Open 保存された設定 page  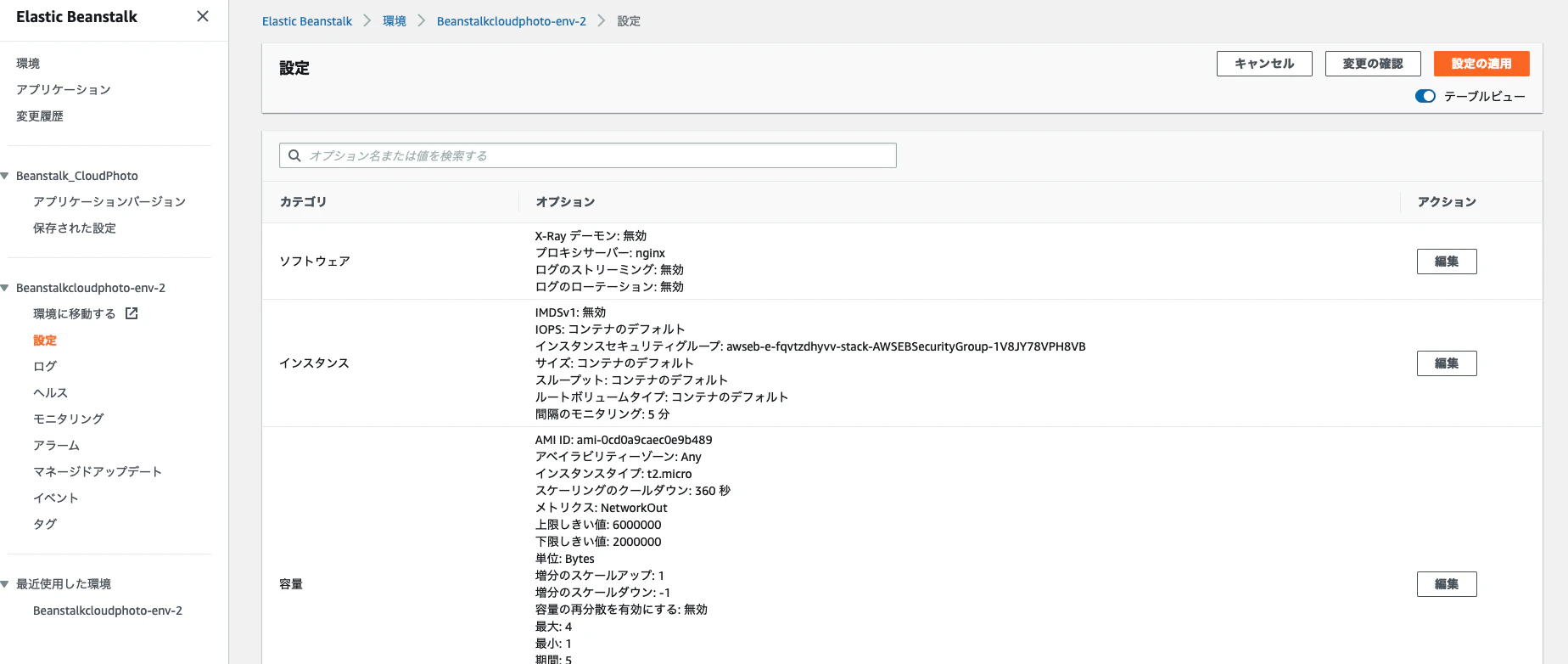click(x=75, y=228)
